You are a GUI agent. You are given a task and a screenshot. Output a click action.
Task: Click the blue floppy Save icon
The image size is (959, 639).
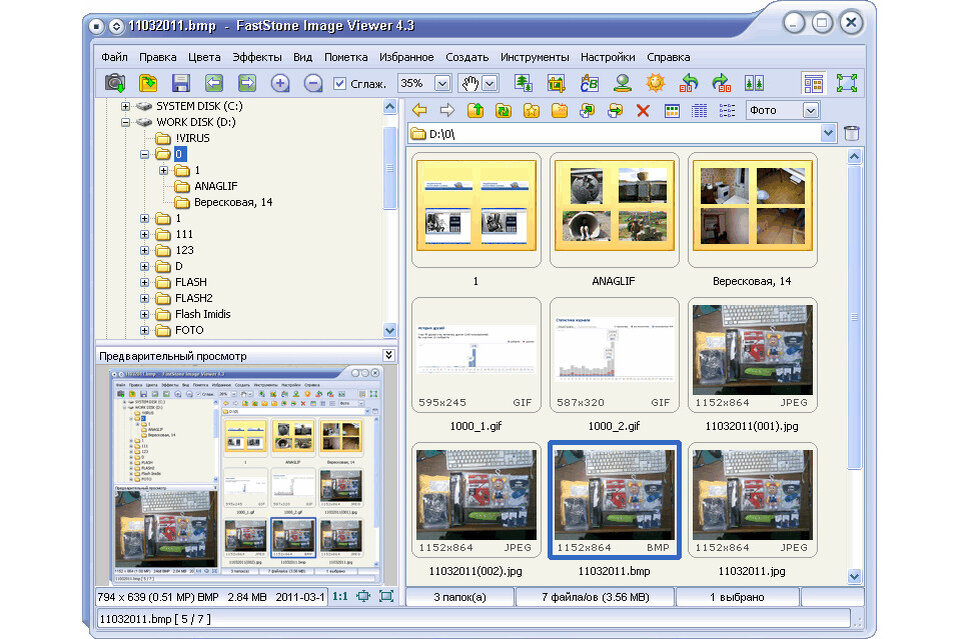[x=181, y=83]
